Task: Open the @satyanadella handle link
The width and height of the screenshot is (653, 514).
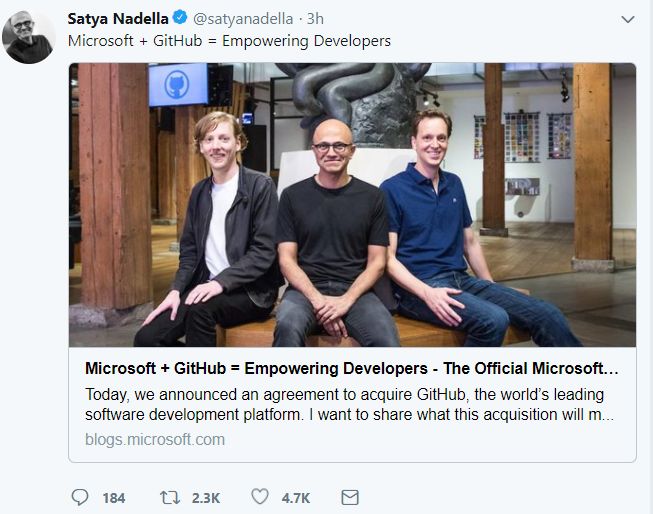Action: pyautogui.click(x=243, y=19)
